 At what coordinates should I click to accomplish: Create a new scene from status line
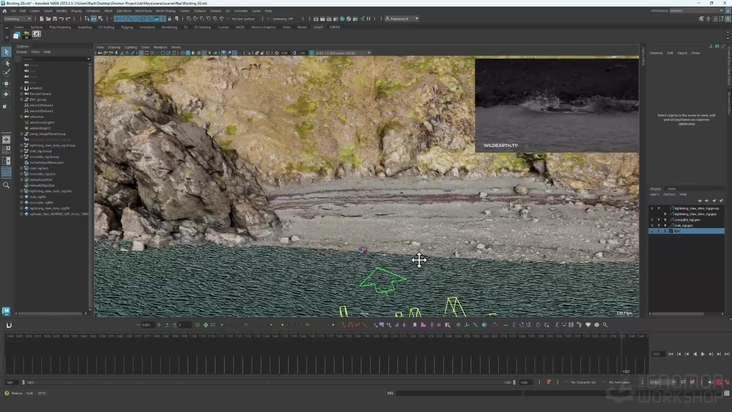42,19
